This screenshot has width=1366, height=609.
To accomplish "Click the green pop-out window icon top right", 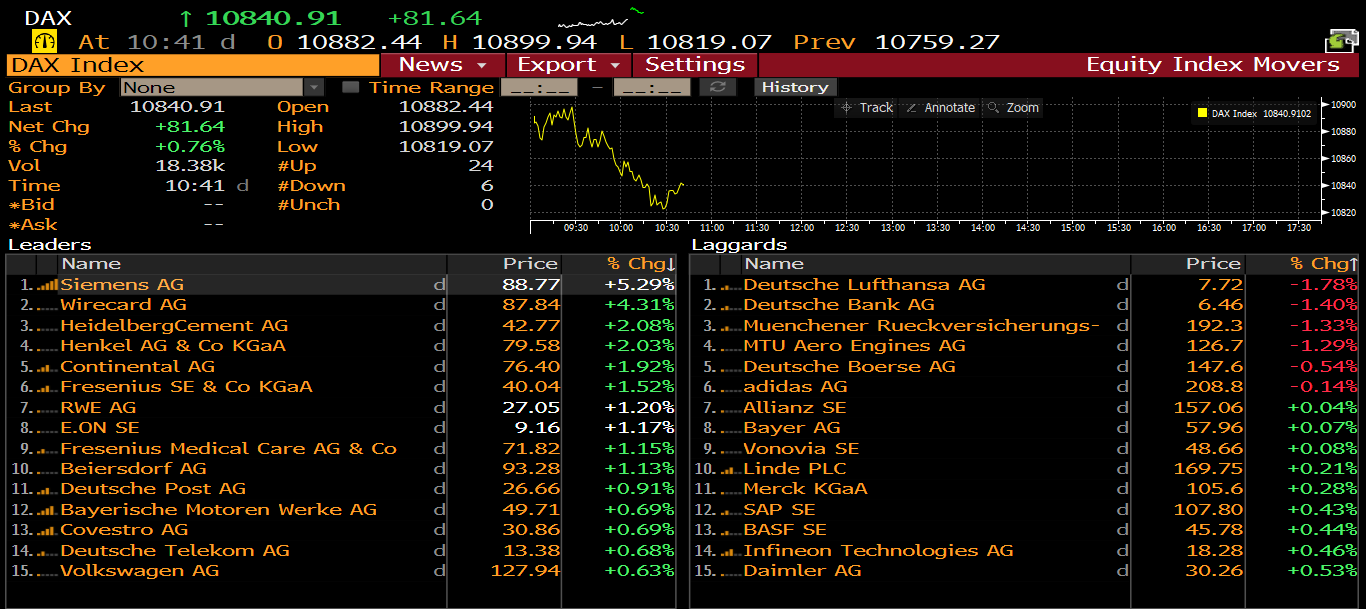I will click(1340, 41).
